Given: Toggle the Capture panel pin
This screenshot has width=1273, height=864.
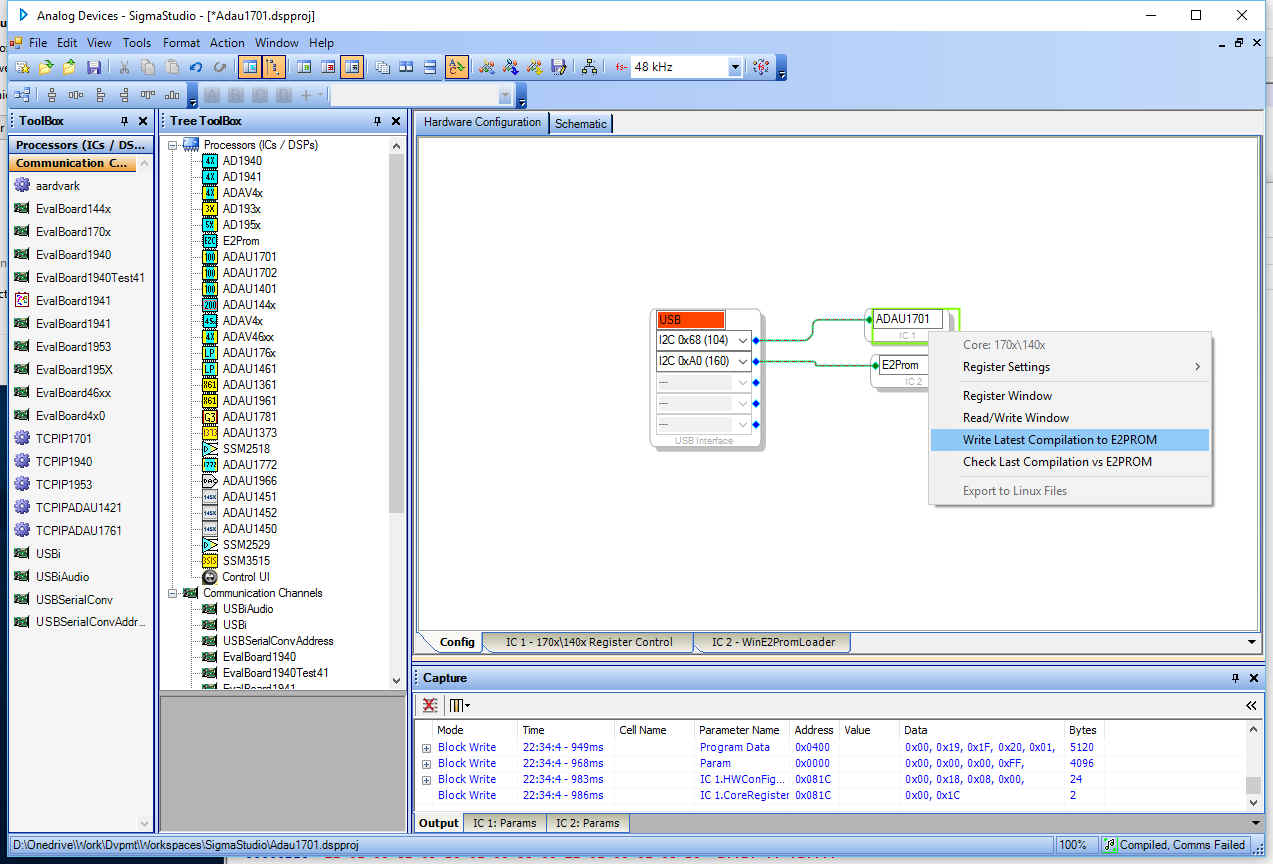Looking at the screenshot, I should click(1235, 678).
